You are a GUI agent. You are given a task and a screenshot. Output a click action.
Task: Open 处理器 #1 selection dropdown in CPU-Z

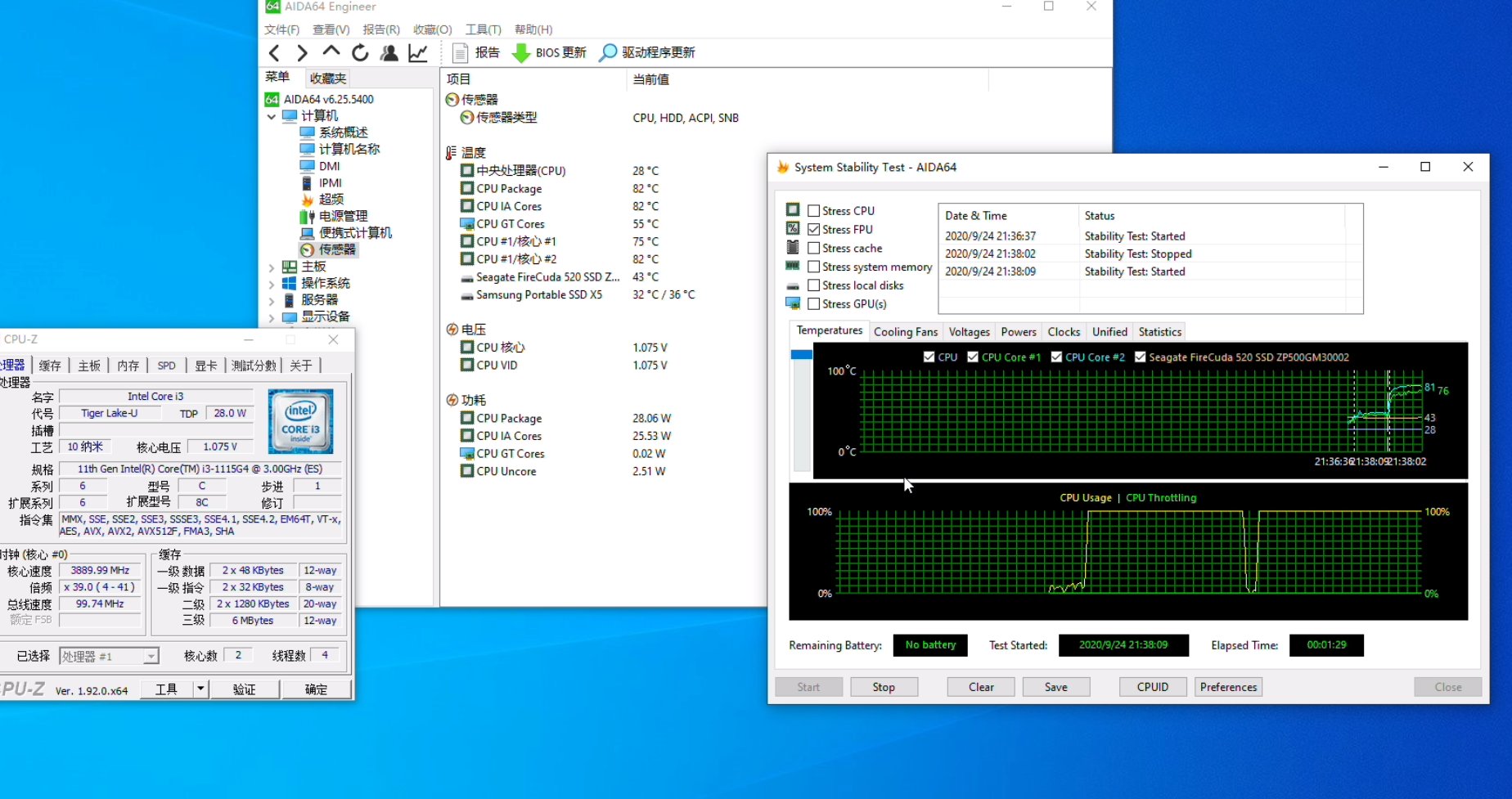click(151, 656)
